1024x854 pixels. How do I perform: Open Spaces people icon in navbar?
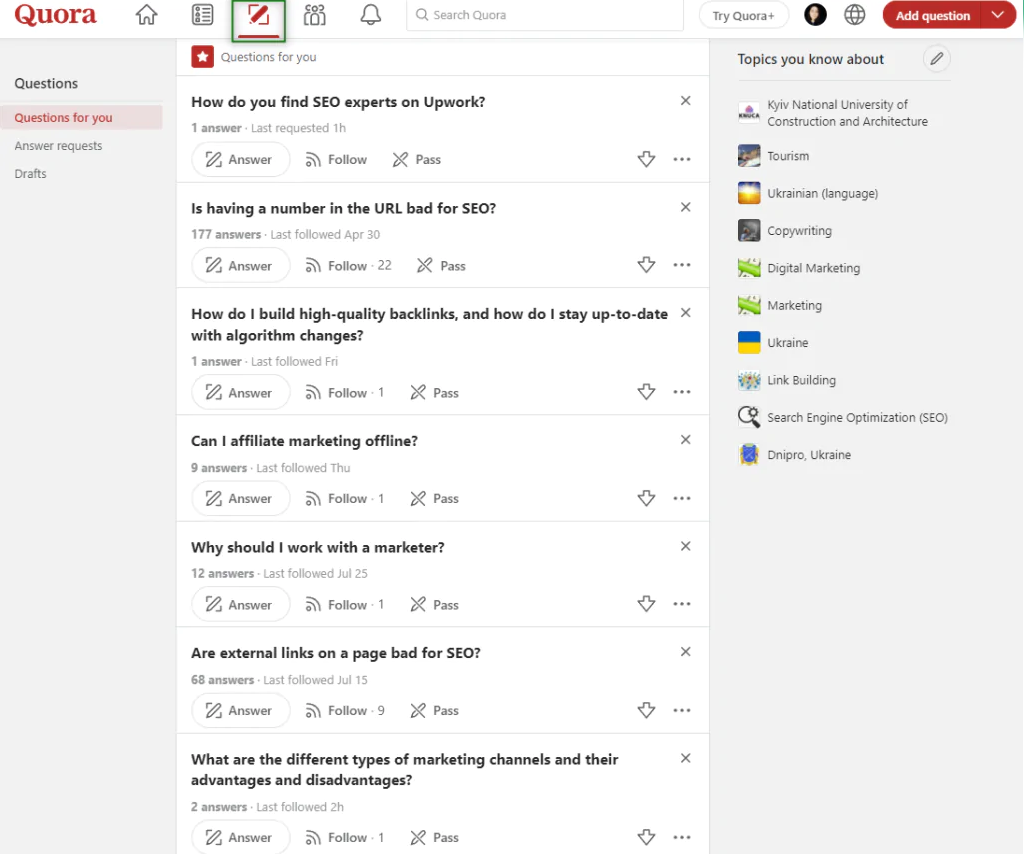pyautogui.click(x=315, y=15)
